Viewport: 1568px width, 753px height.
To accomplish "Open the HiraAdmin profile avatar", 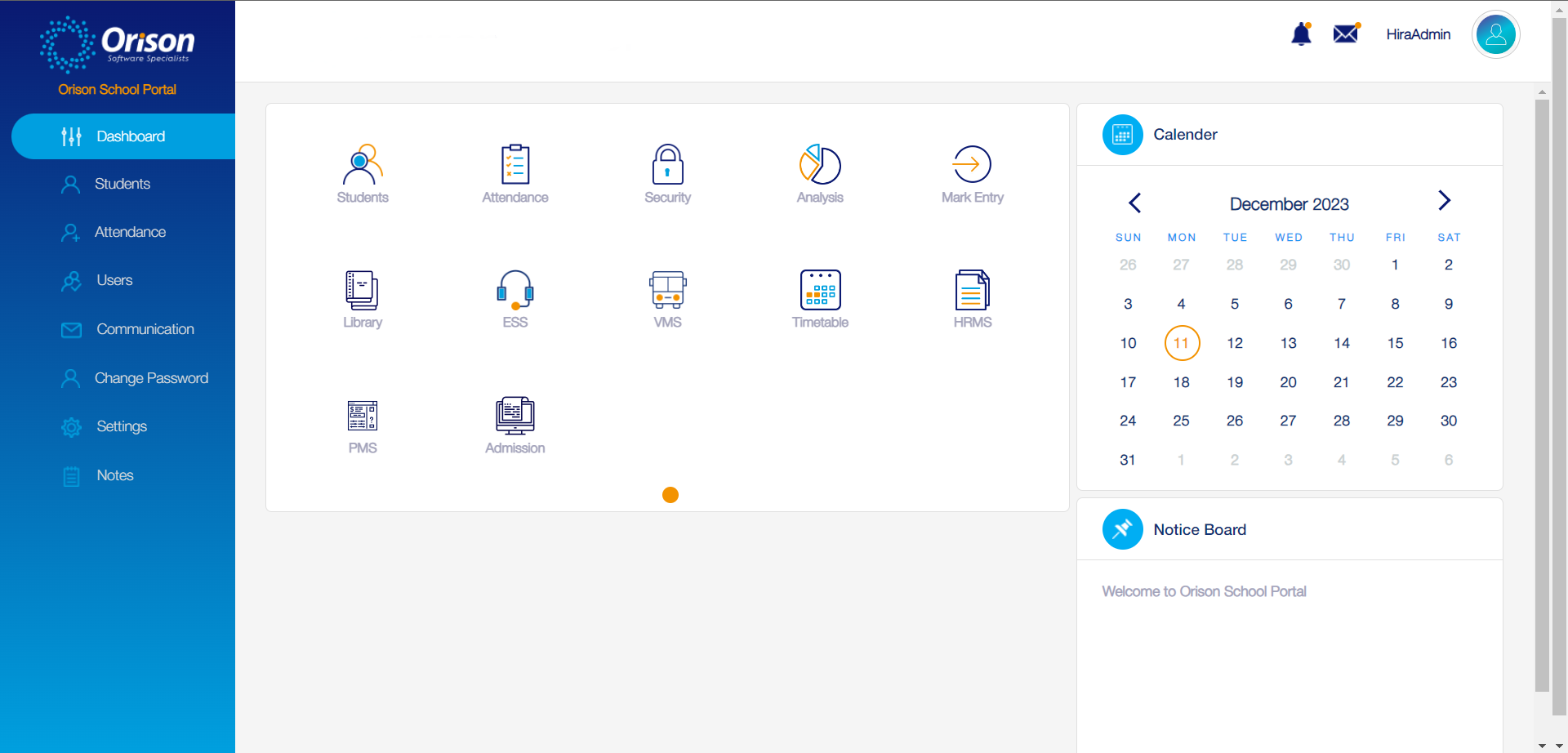I will pos(1495,34).
